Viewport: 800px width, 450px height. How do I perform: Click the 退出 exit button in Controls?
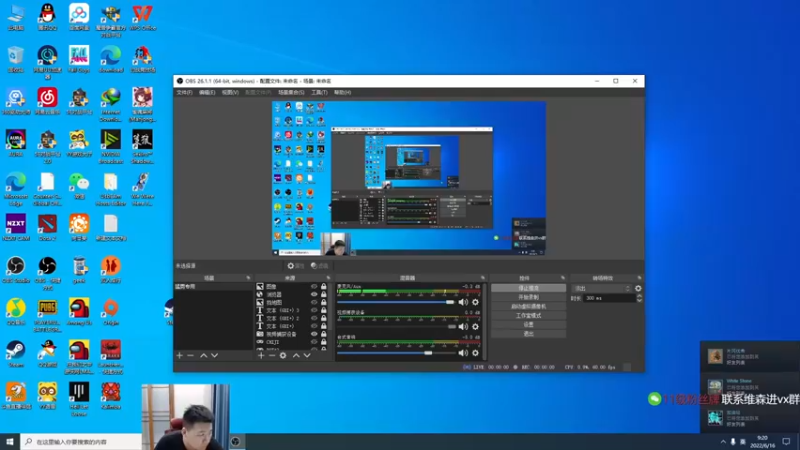[529, 334]
